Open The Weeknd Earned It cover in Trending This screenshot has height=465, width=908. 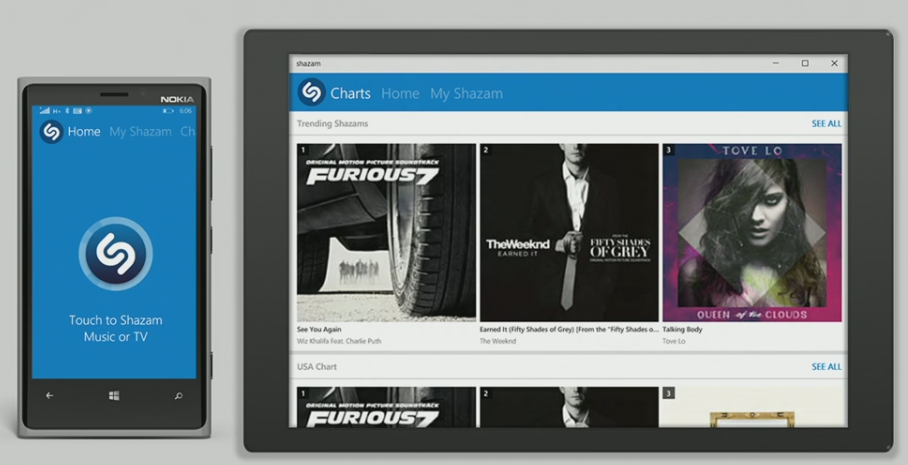pos(569,233)
